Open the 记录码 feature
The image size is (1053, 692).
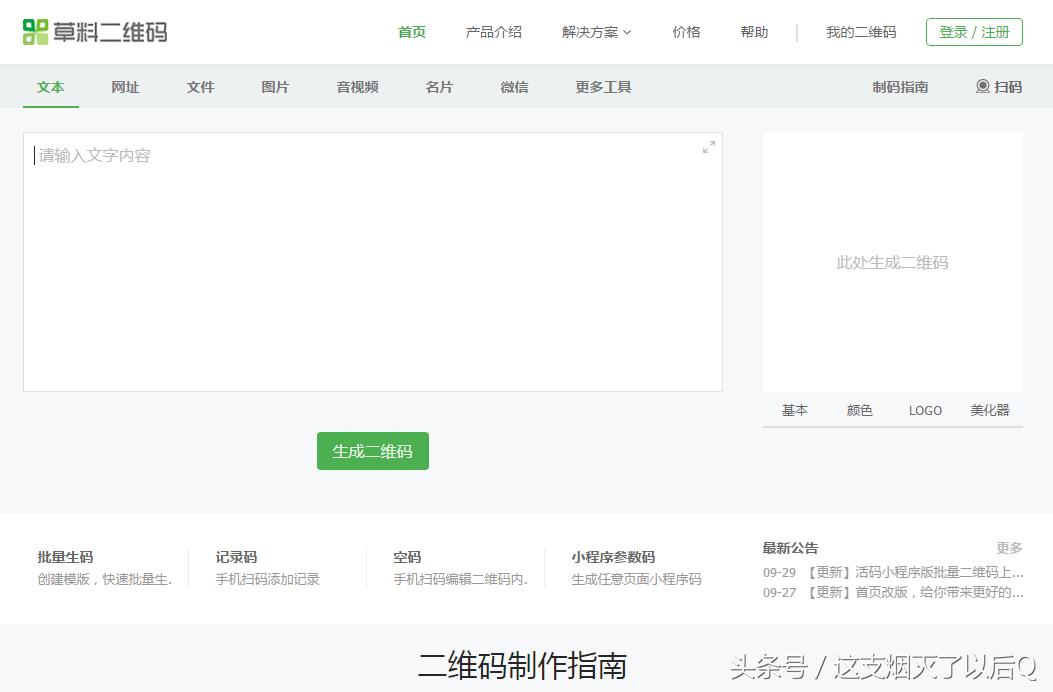[x=236, y=557]
